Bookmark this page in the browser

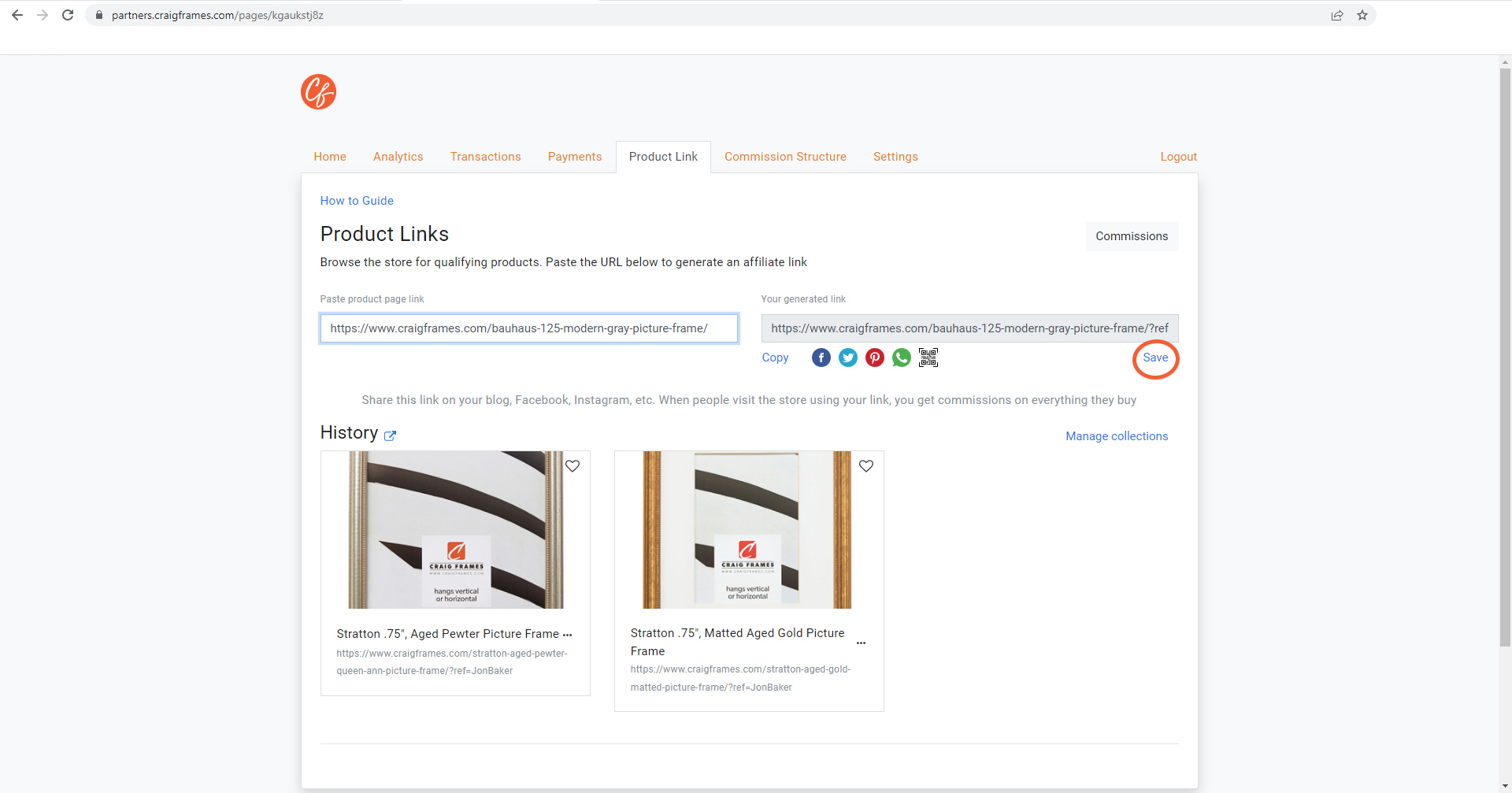pos(1363,15)
